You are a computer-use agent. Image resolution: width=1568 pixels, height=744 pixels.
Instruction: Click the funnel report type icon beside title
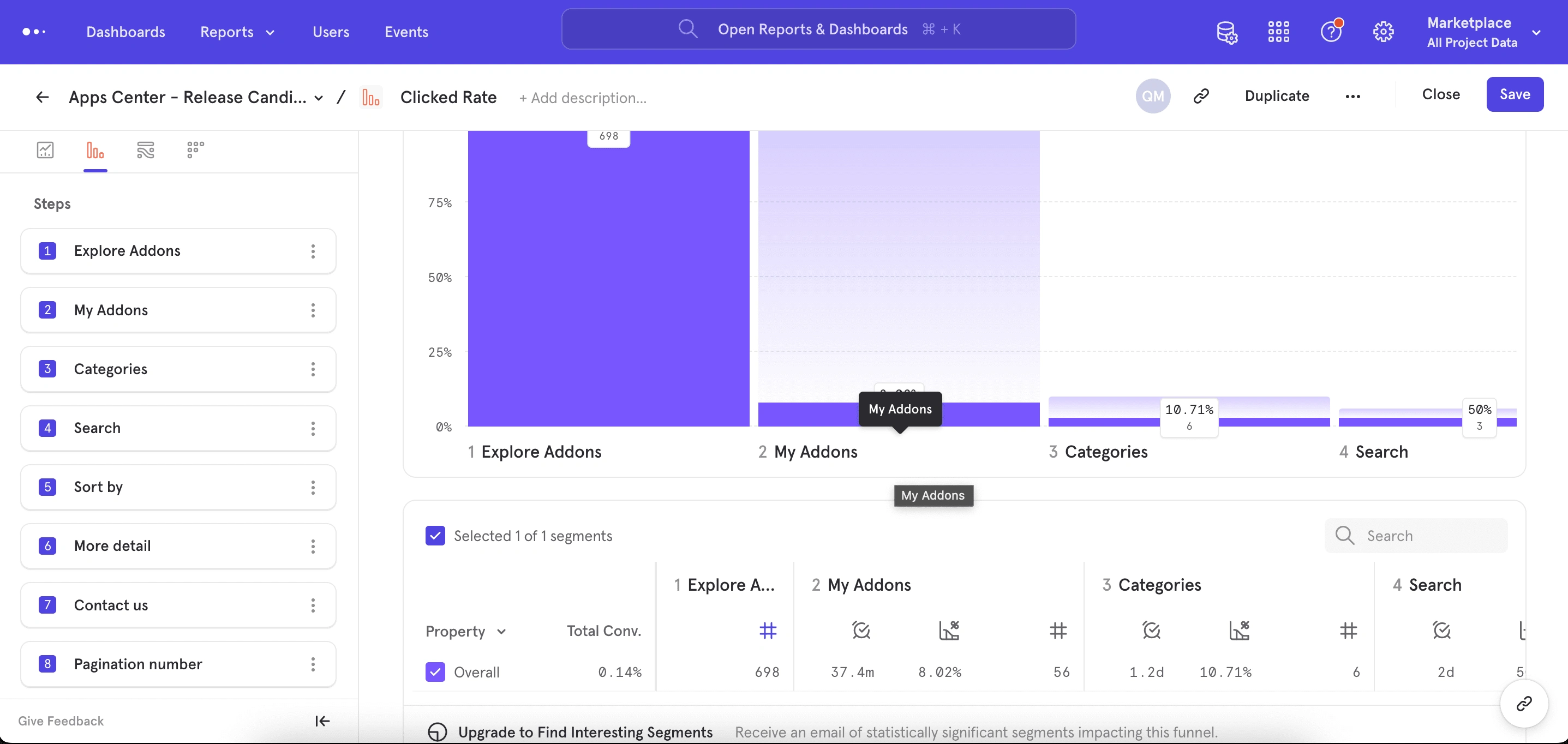(370, 97)
